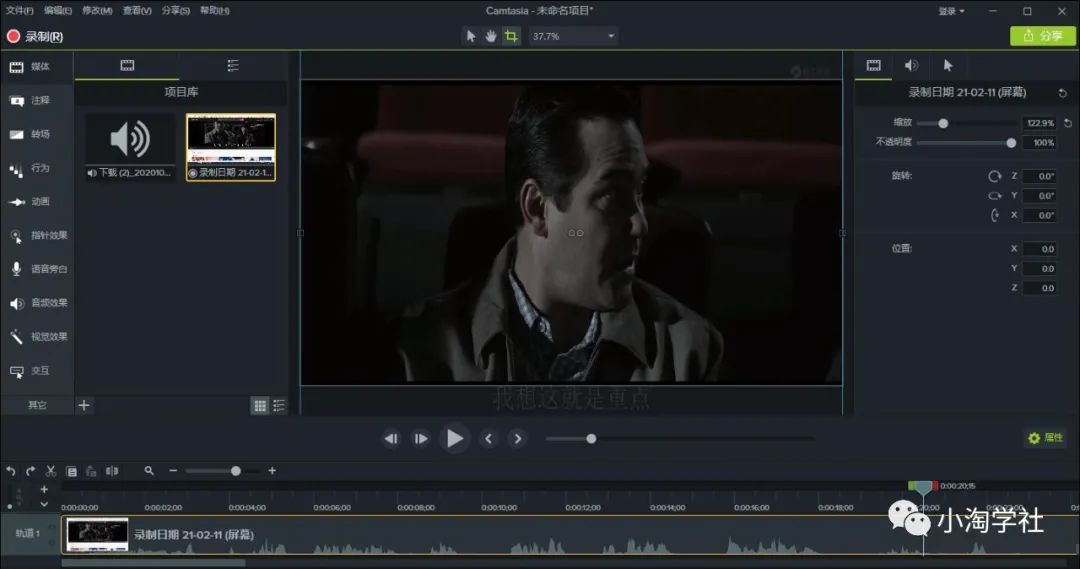The width and height of the screenshot is (1080, 569).
Task: Split the clip with the split icon
Action: coord(112,471)
